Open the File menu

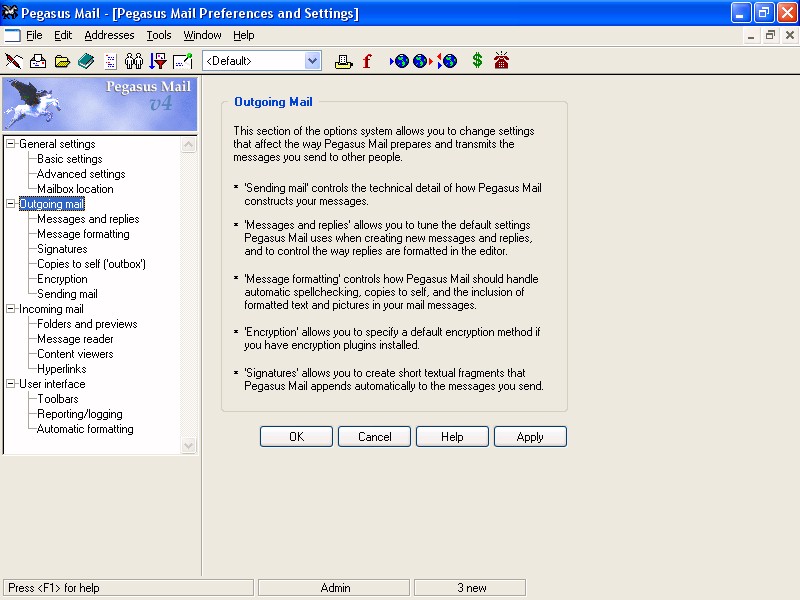34,35
